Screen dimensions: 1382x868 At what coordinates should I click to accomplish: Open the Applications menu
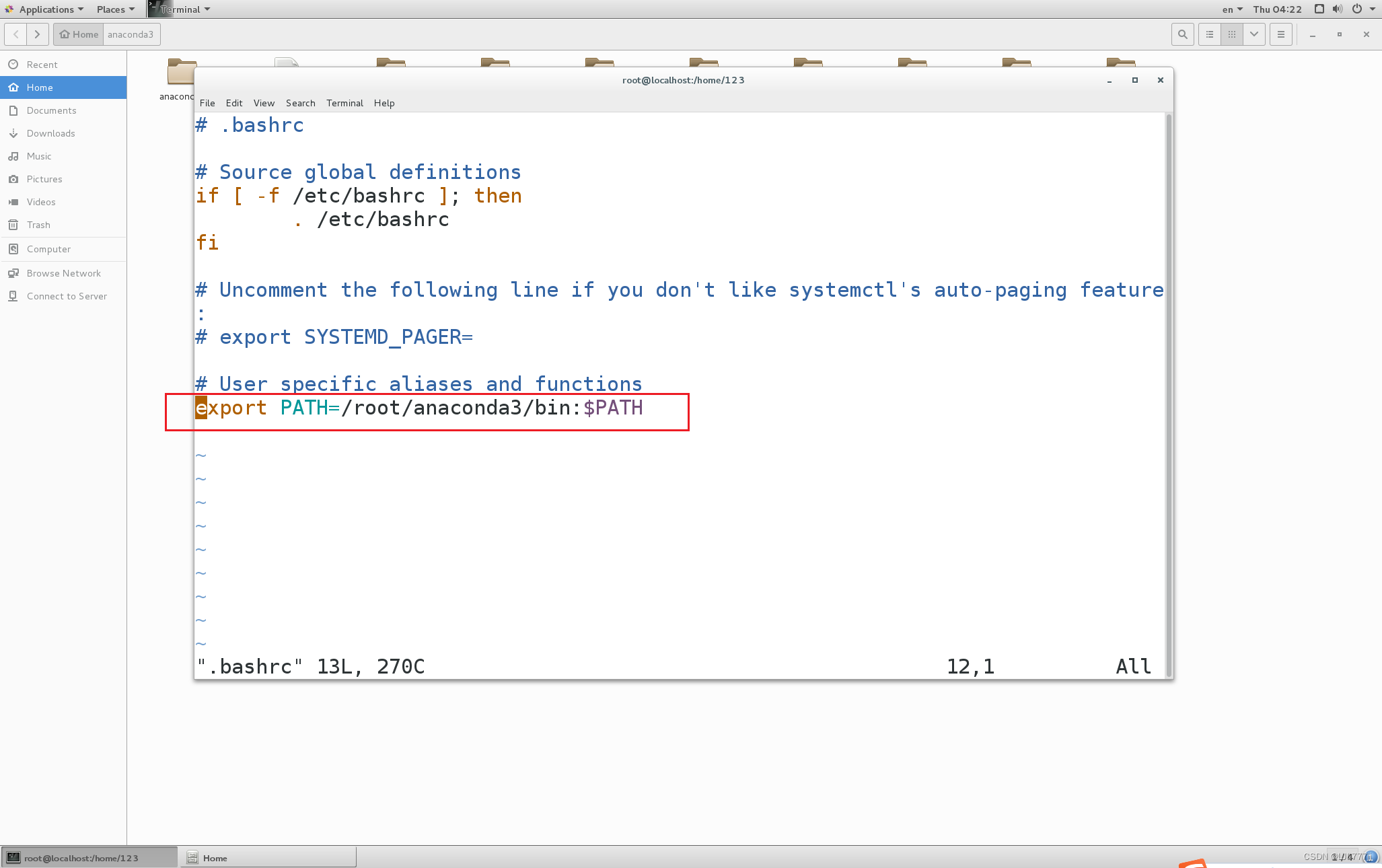point(46,9)
